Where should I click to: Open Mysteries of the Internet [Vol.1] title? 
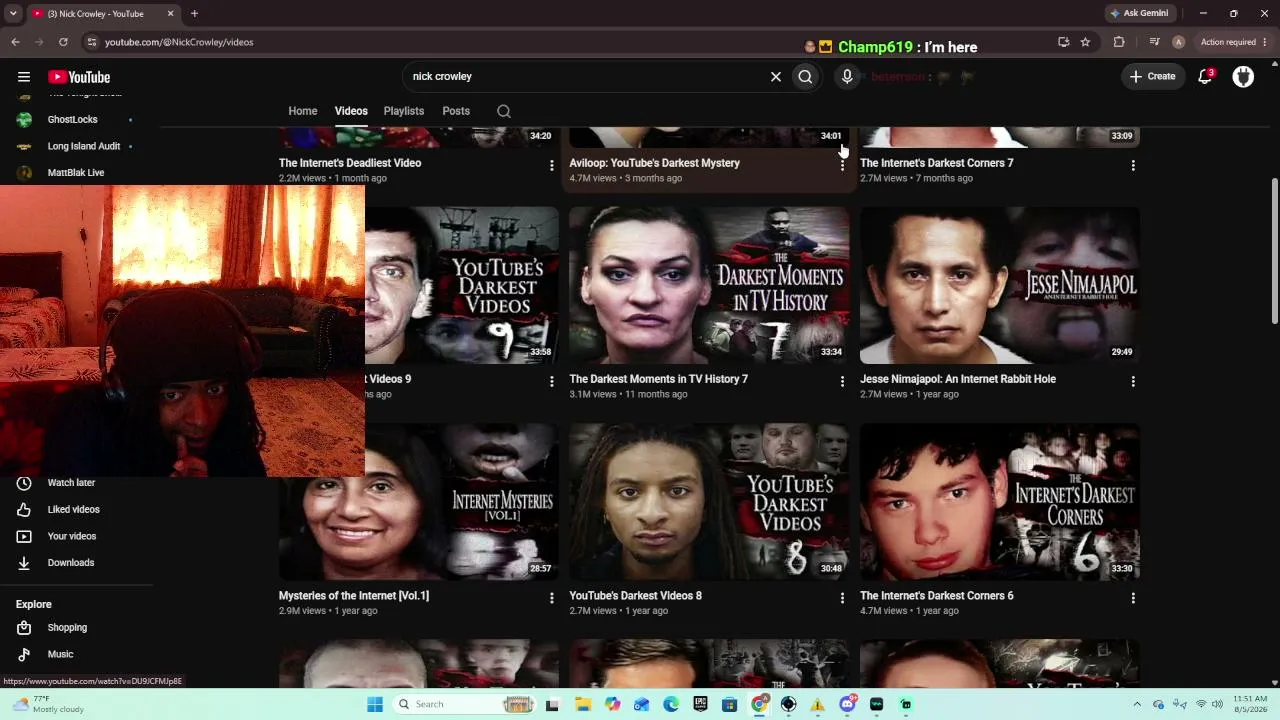pos(354,596)
